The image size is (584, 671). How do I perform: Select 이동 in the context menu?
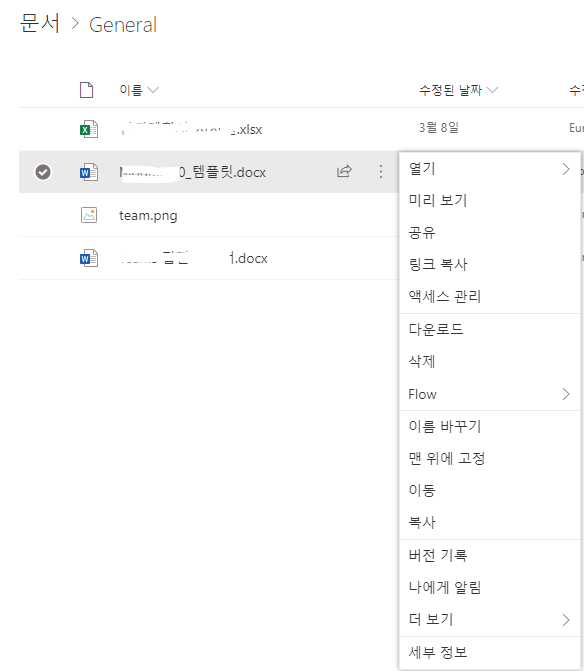click(490, 490)
